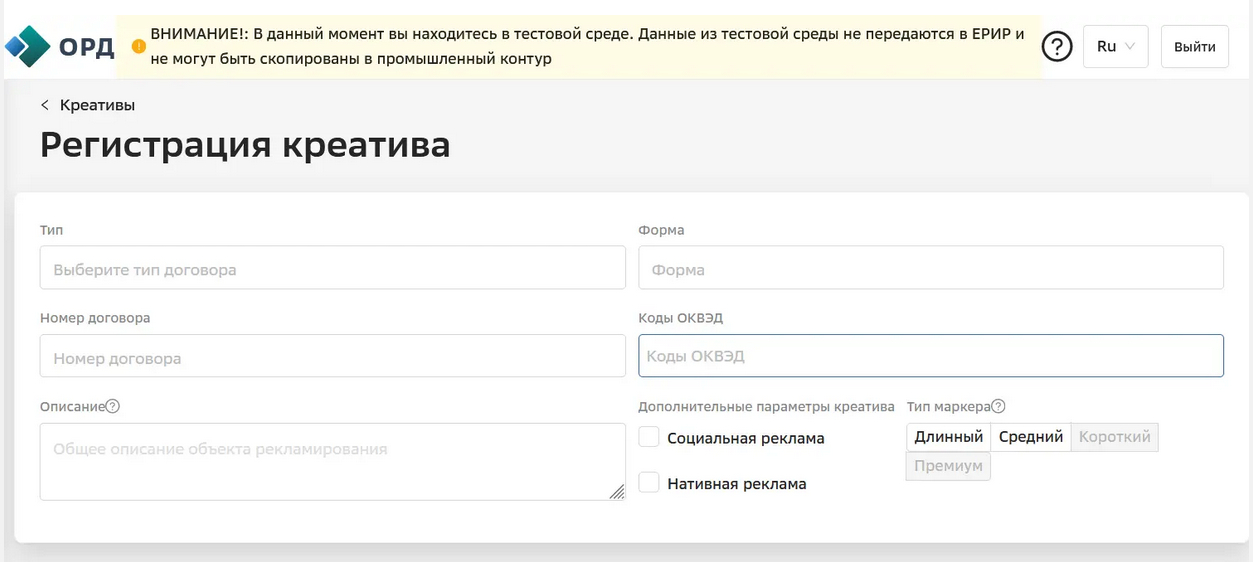Select the Средний marker type
1253x562 pixels.
[1030, 437]
